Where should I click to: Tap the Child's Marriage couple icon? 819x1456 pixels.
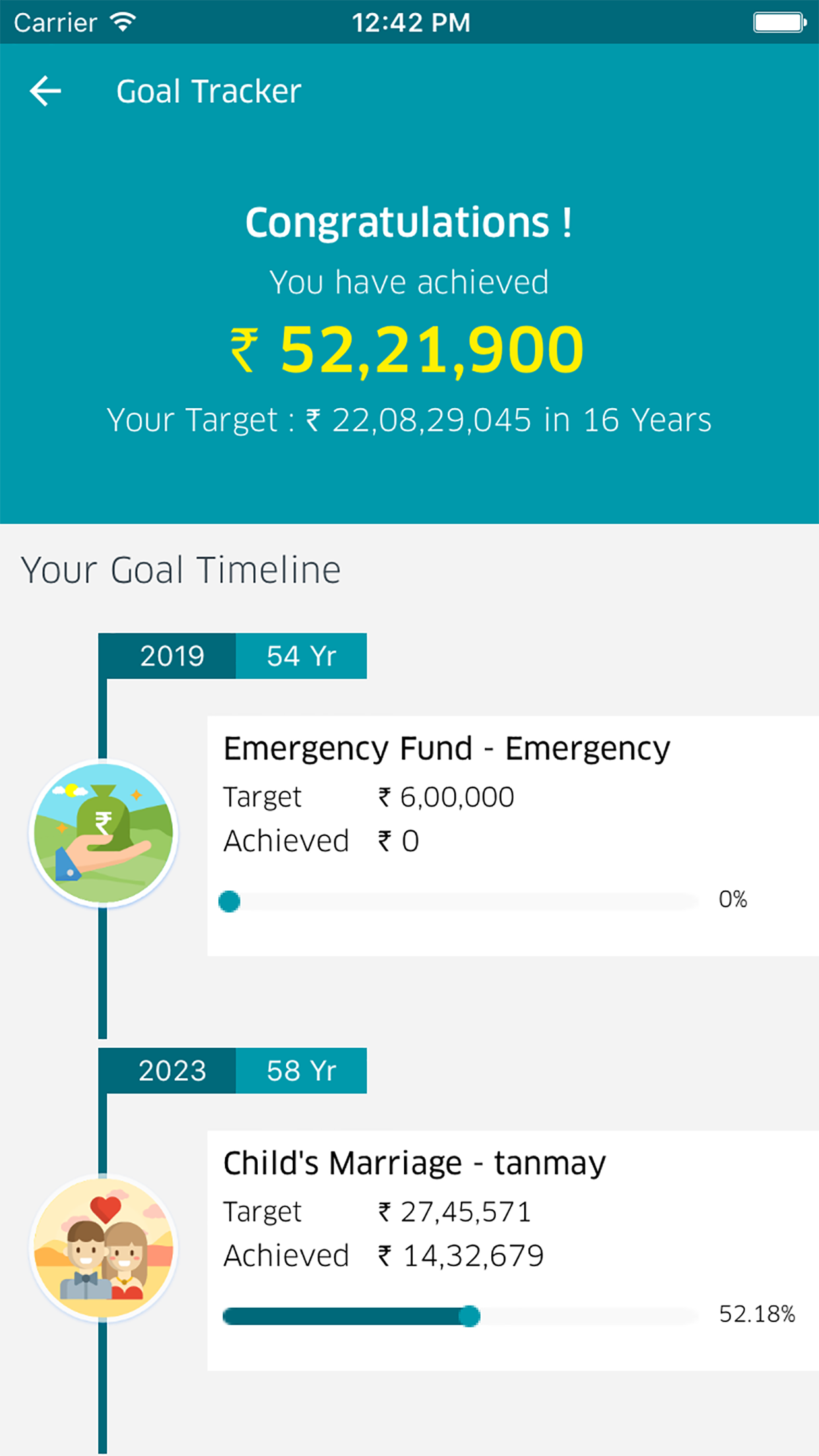104,1248
